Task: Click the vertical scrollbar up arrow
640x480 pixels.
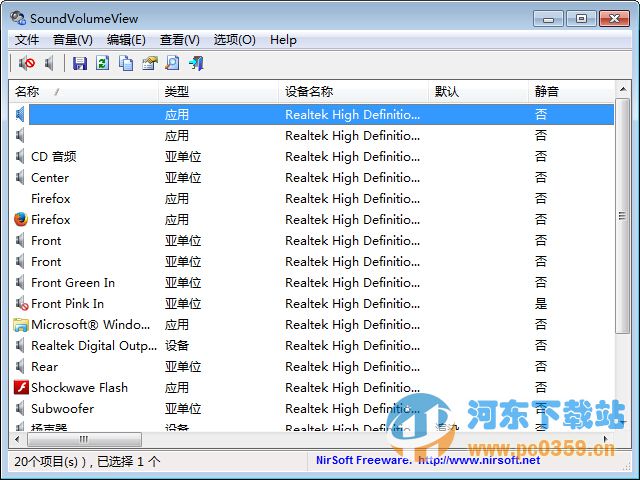Action: point(622,89)
